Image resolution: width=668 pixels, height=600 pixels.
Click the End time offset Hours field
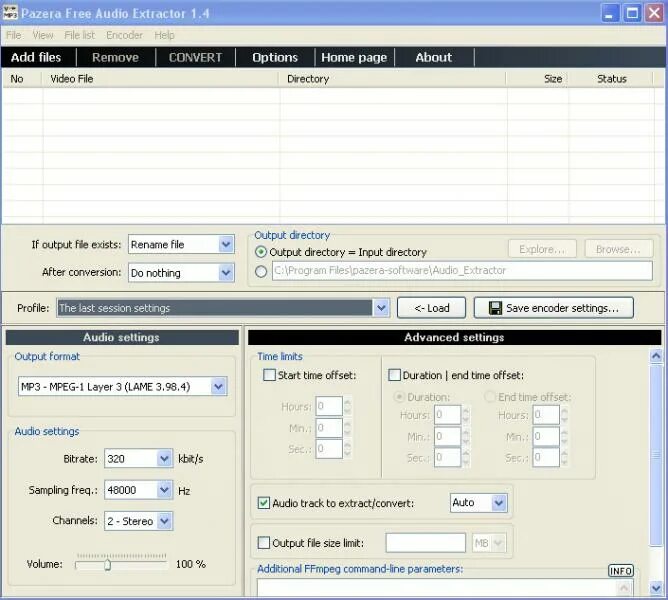coord(546,415)
